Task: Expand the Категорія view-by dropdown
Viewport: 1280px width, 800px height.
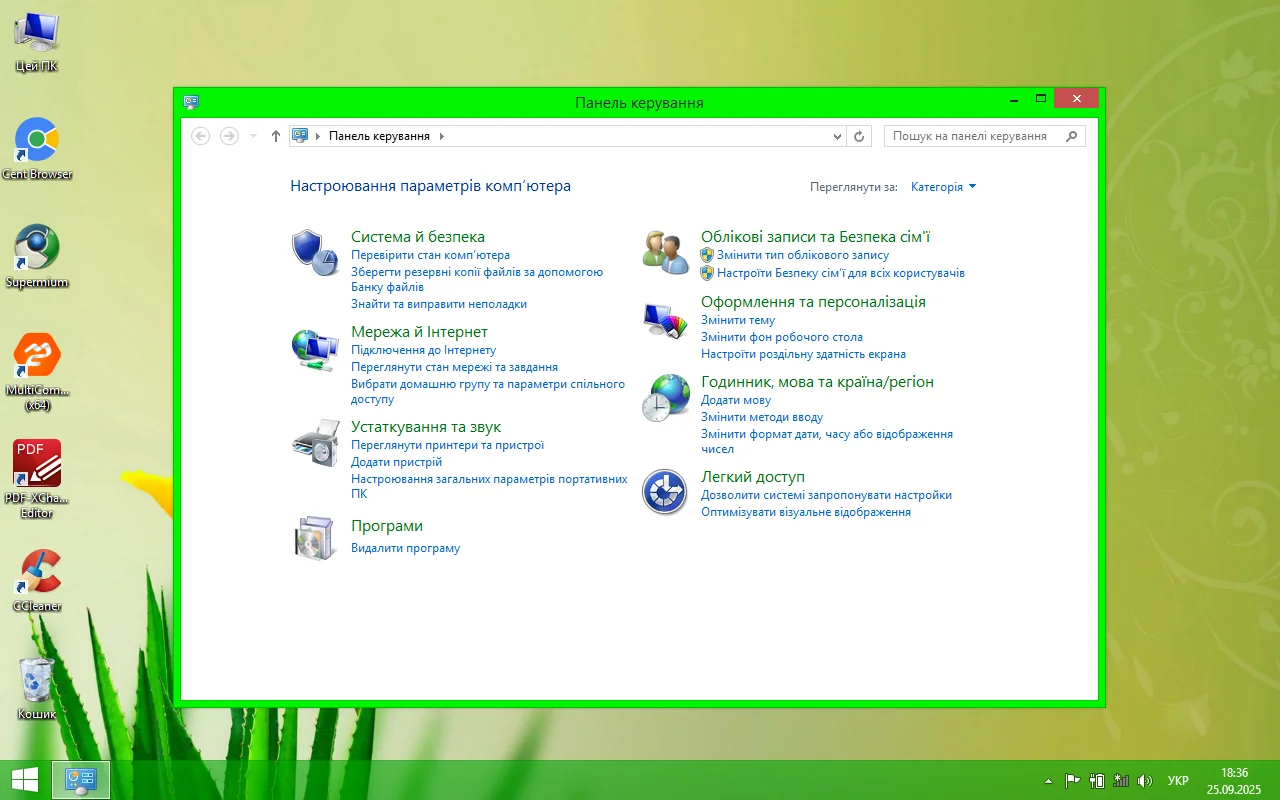Action: pos(943,187)
